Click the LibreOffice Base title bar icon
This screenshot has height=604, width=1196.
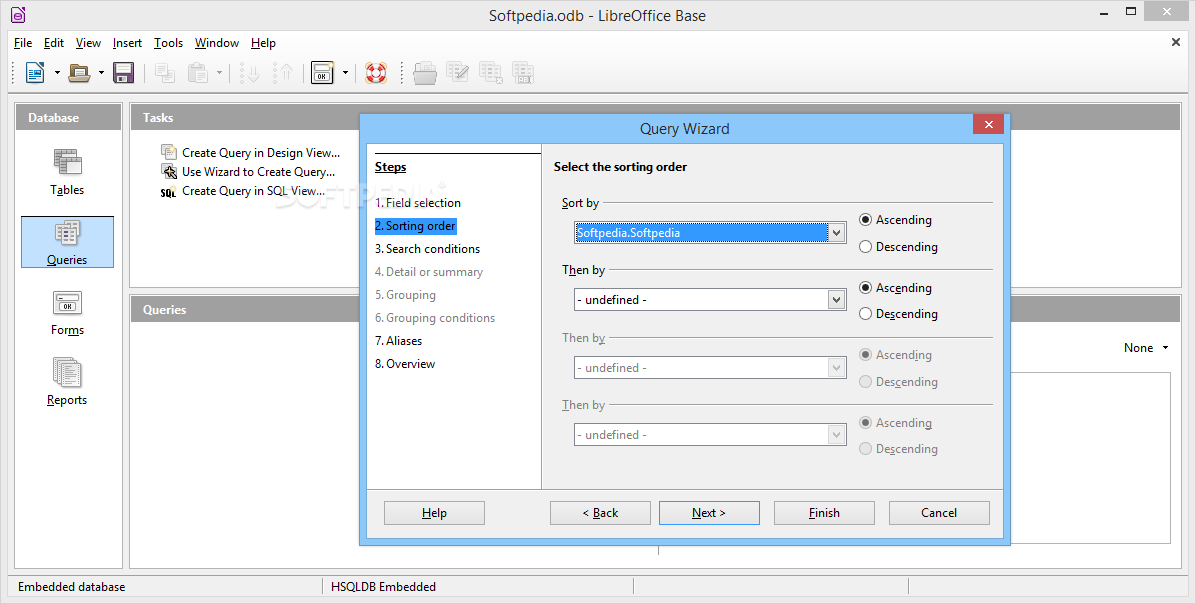pyautogui.click(x=18, y=14)
